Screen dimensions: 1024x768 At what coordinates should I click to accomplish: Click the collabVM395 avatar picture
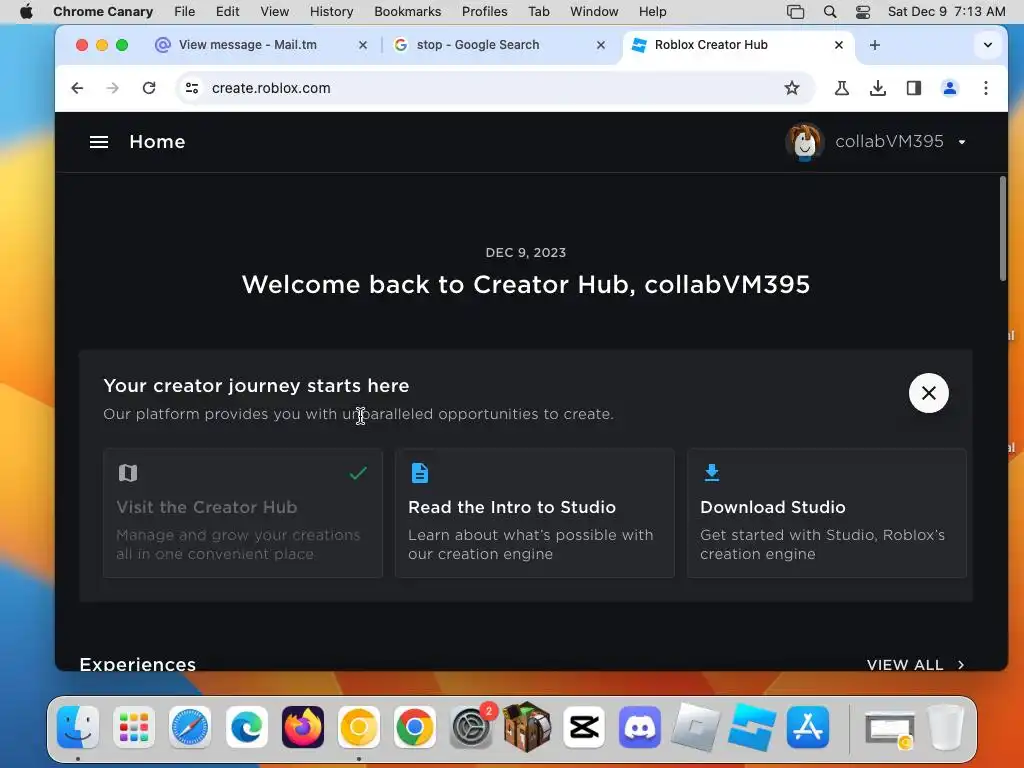point(804,142)
